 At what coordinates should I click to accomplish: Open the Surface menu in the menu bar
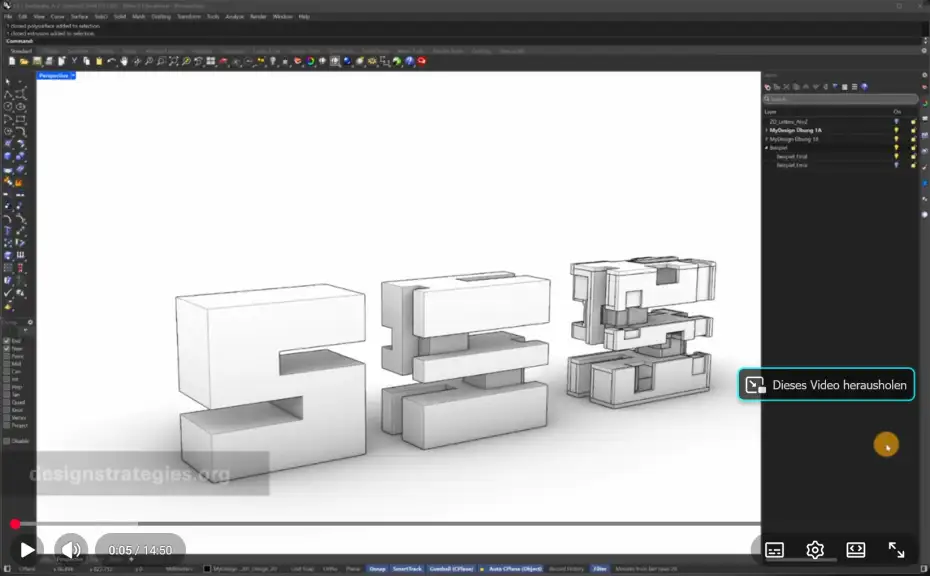point(78,16)
